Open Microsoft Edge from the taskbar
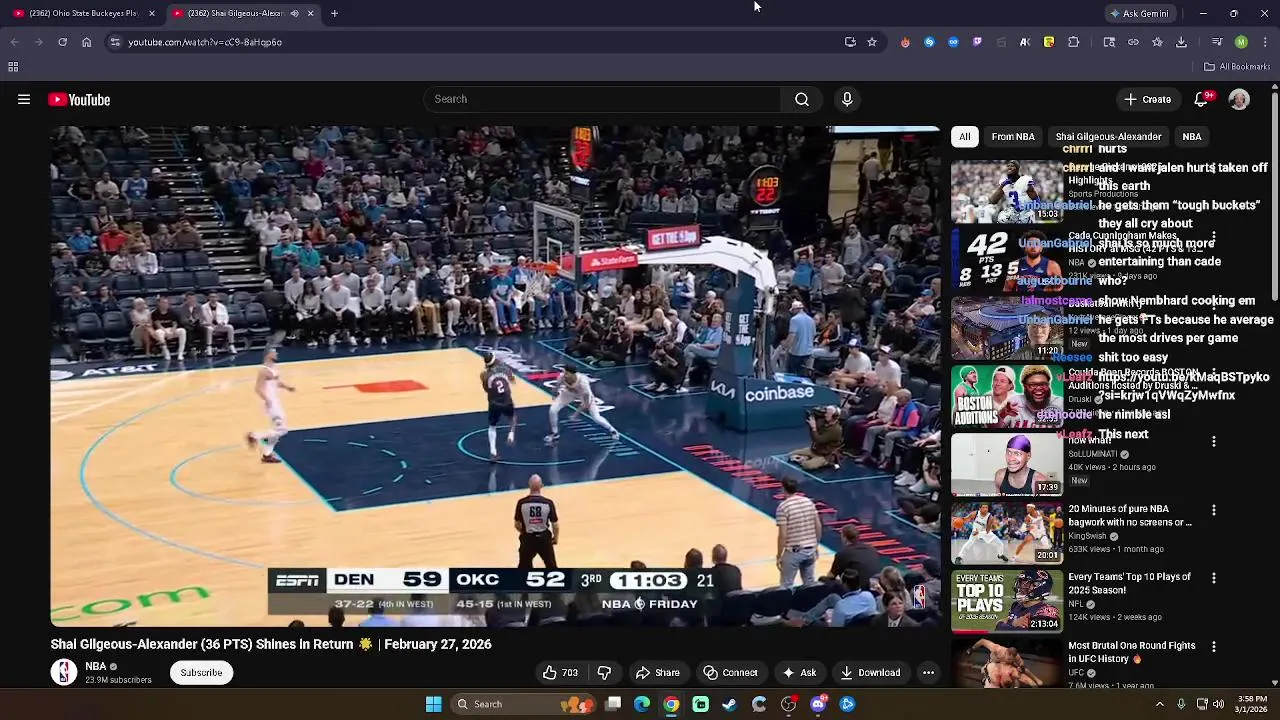The width and height of the screenshot is (1280, 720). point(642,704)
